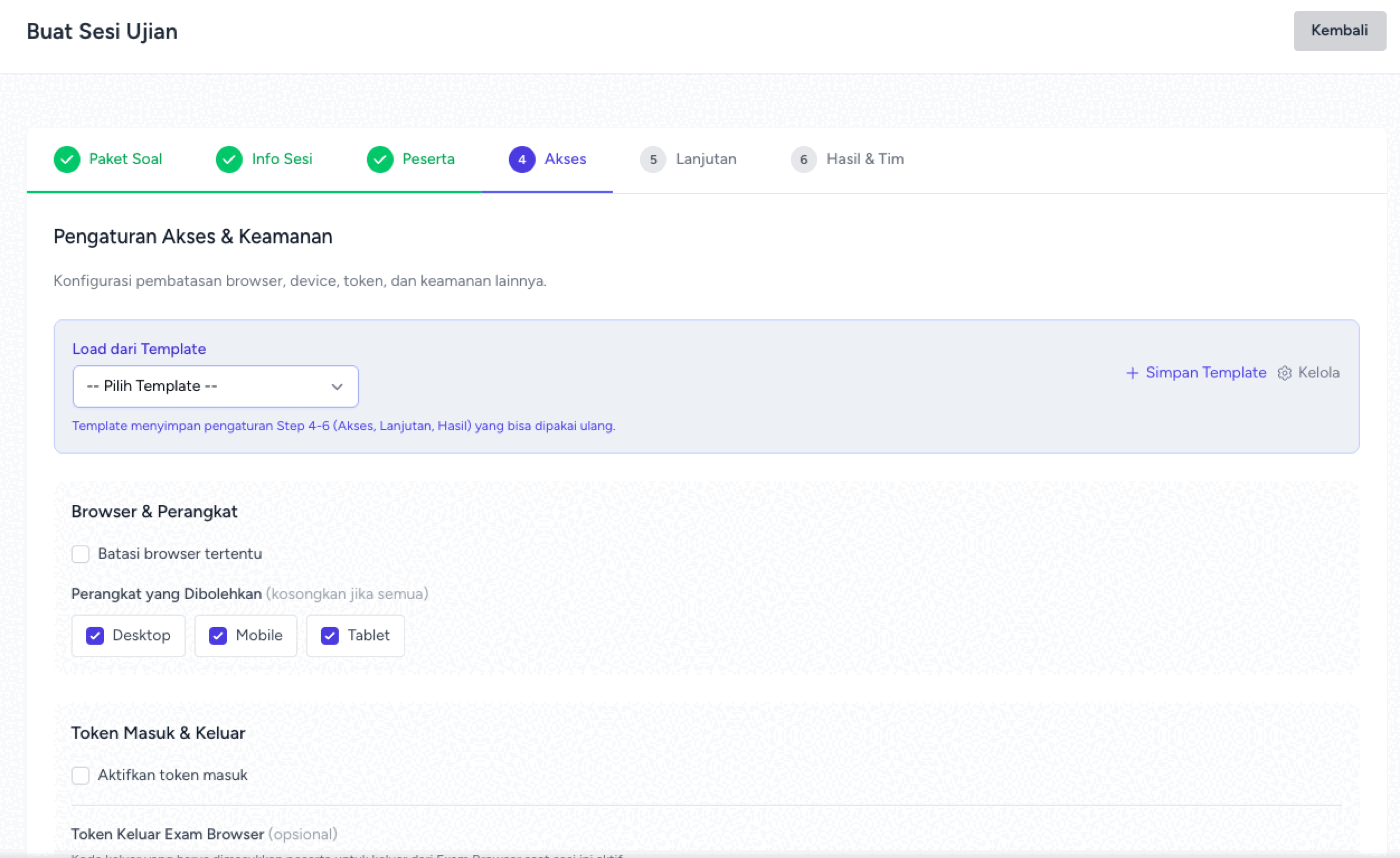Screen dimensions: 1400x858
Task: Click the green checkmark icon beside Peserta
Action: click(x=380, y=159)
